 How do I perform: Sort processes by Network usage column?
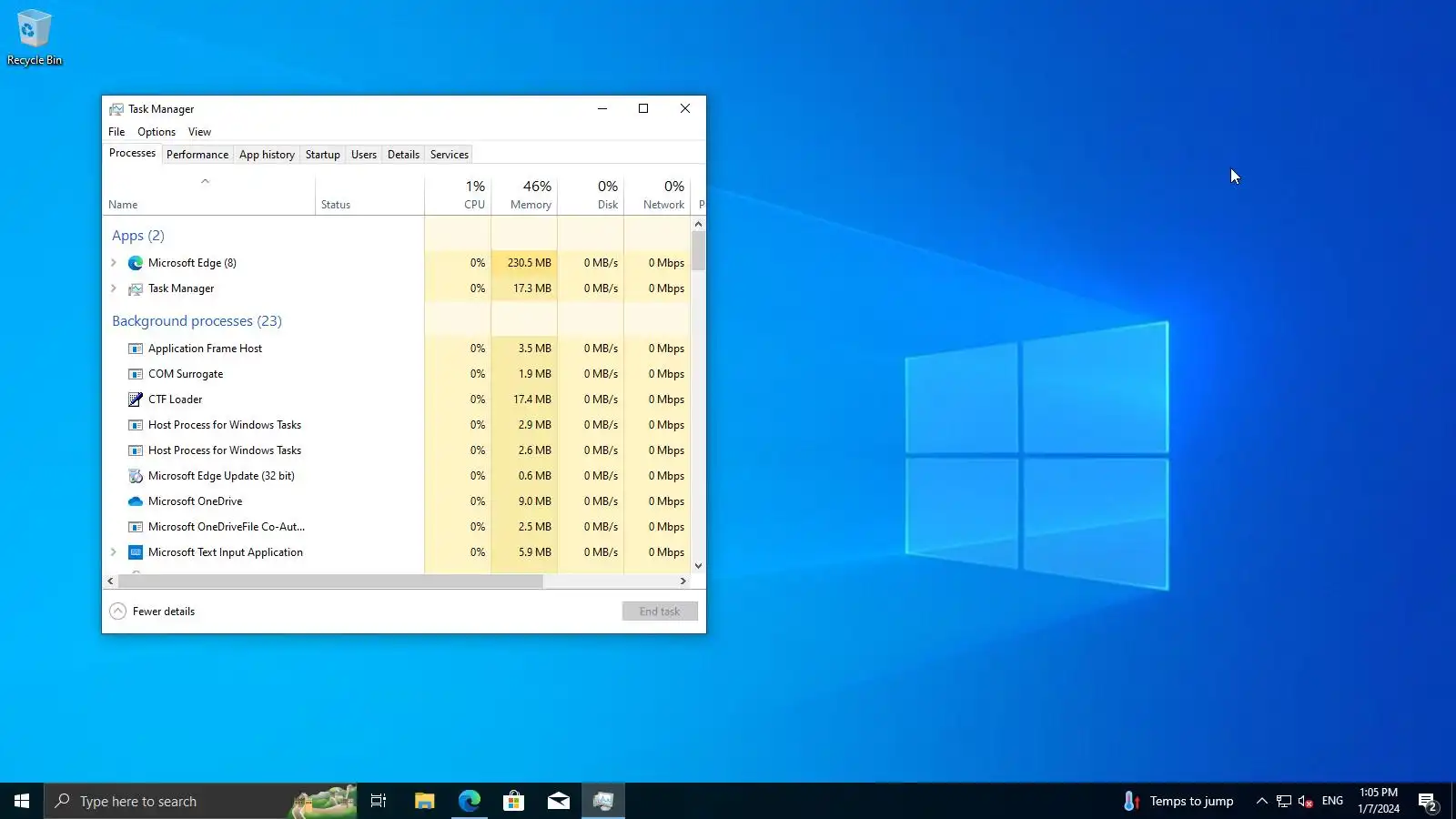point(657,195)
